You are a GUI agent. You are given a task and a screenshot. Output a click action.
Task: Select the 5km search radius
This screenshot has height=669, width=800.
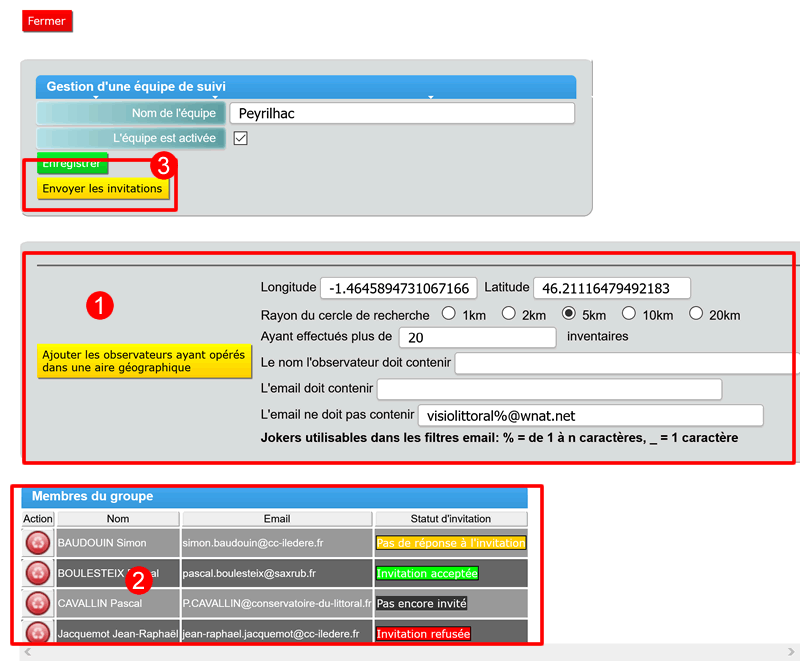tap(569, 313)
